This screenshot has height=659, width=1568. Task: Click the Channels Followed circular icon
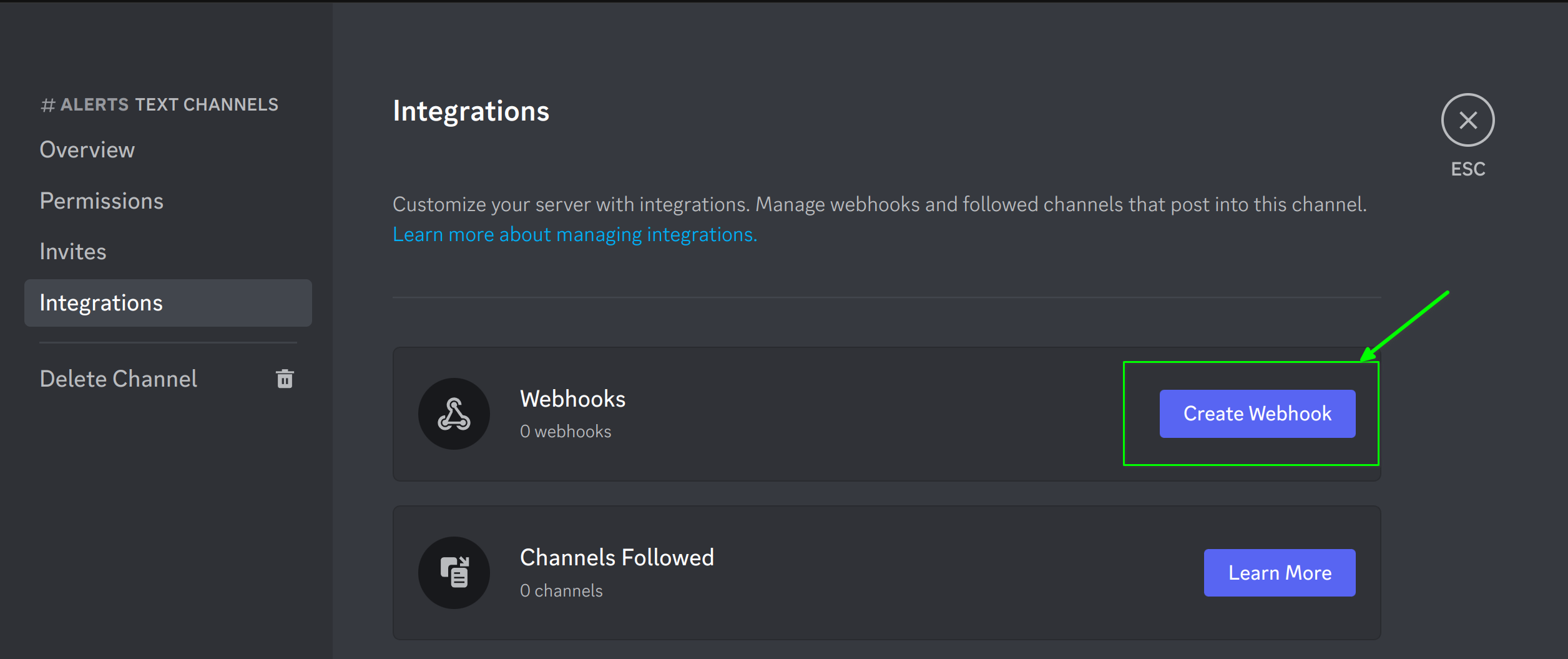[454, 572]
